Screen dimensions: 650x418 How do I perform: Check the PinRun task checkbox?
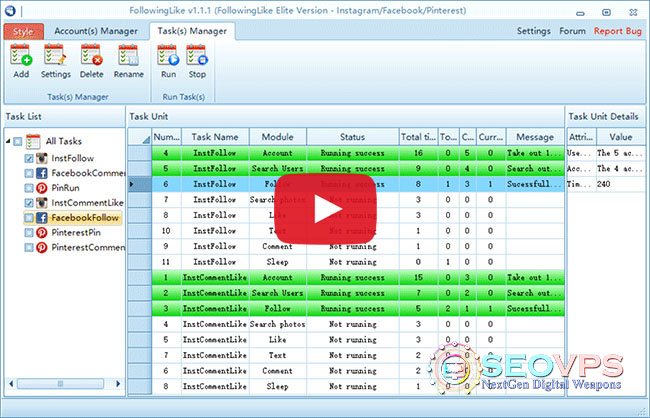(29, 188)
